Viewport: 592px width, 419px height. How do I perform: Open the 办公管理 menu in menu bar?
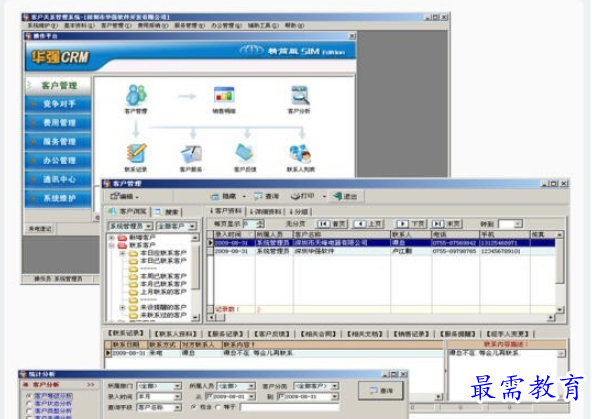pos(226,26)
